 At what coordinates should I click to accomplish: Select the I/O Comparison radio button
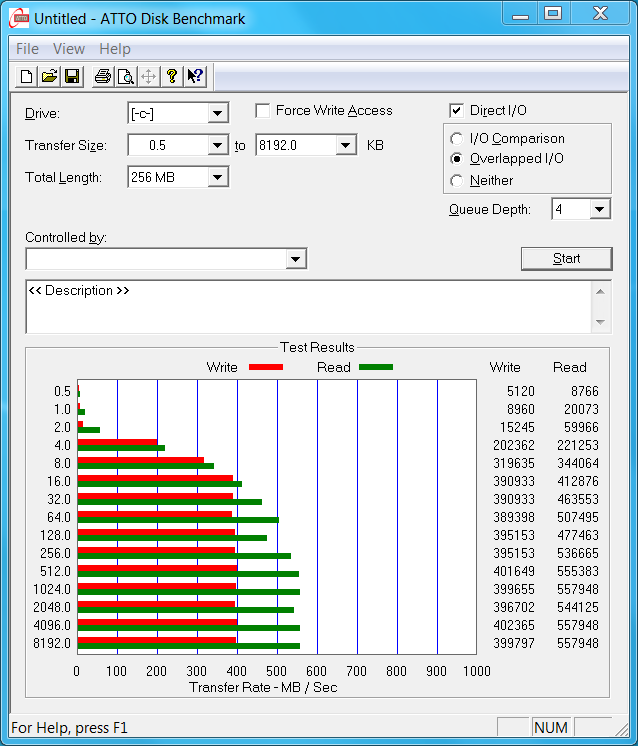tap(456, 138)
